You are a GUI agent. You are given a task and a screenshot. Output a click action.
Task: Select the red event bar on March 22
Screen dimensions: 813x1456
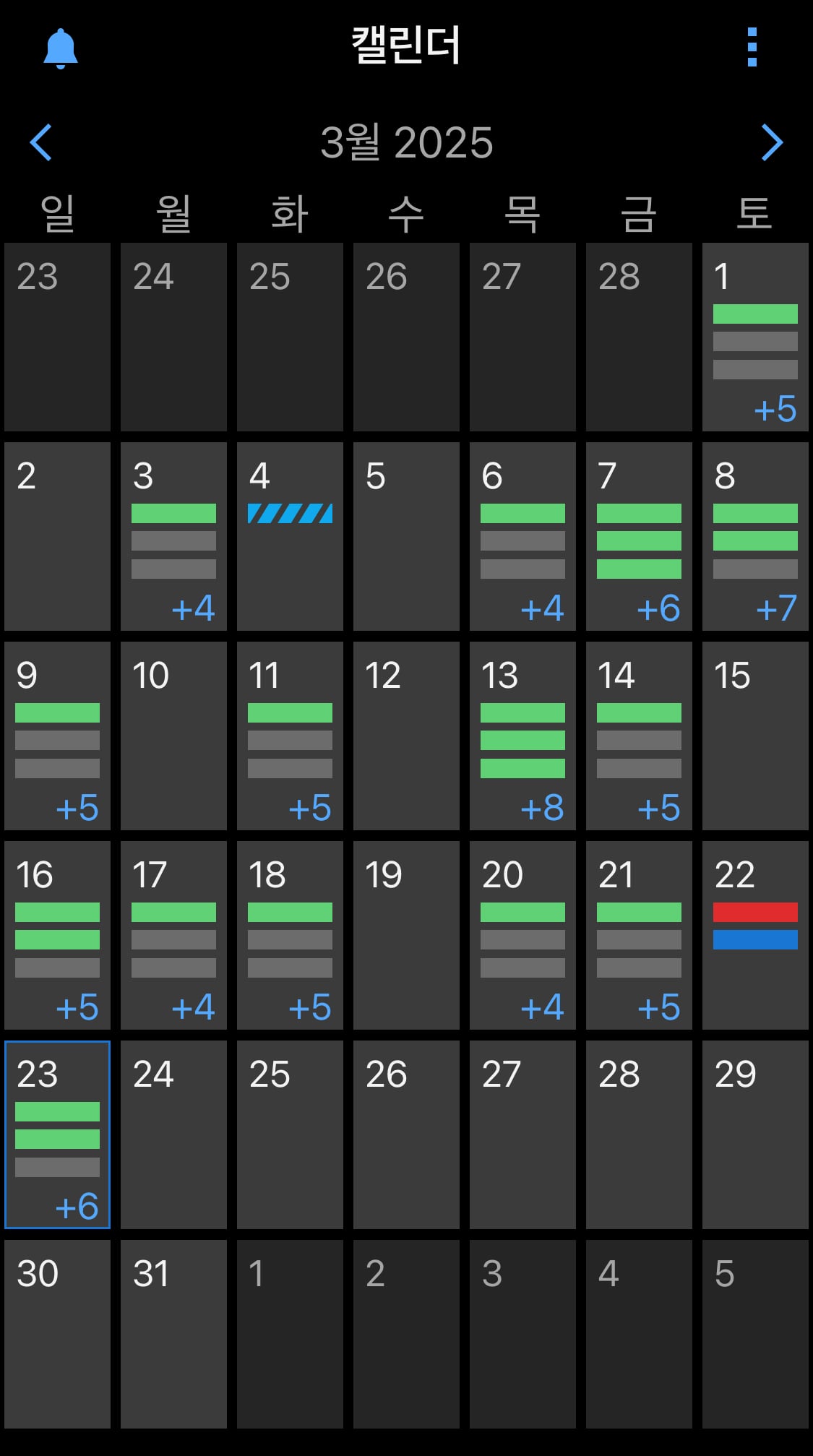click(x=755, y=912)
